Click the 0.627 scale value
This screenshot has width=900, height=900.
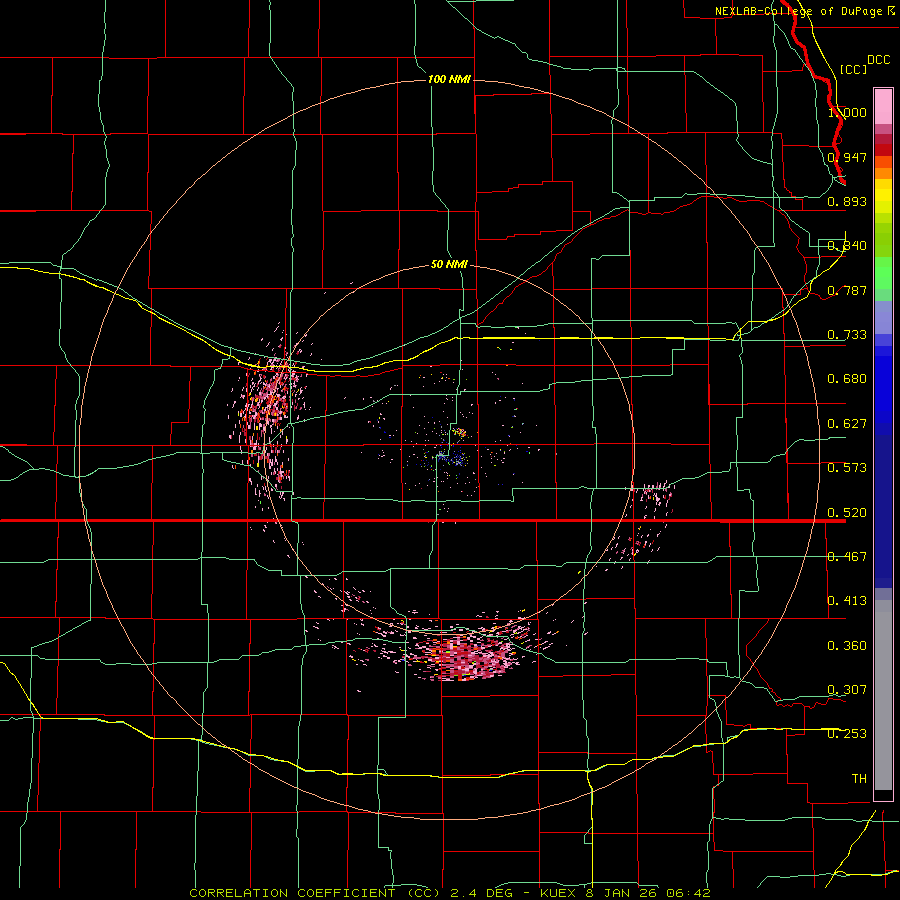click(847, 424)
